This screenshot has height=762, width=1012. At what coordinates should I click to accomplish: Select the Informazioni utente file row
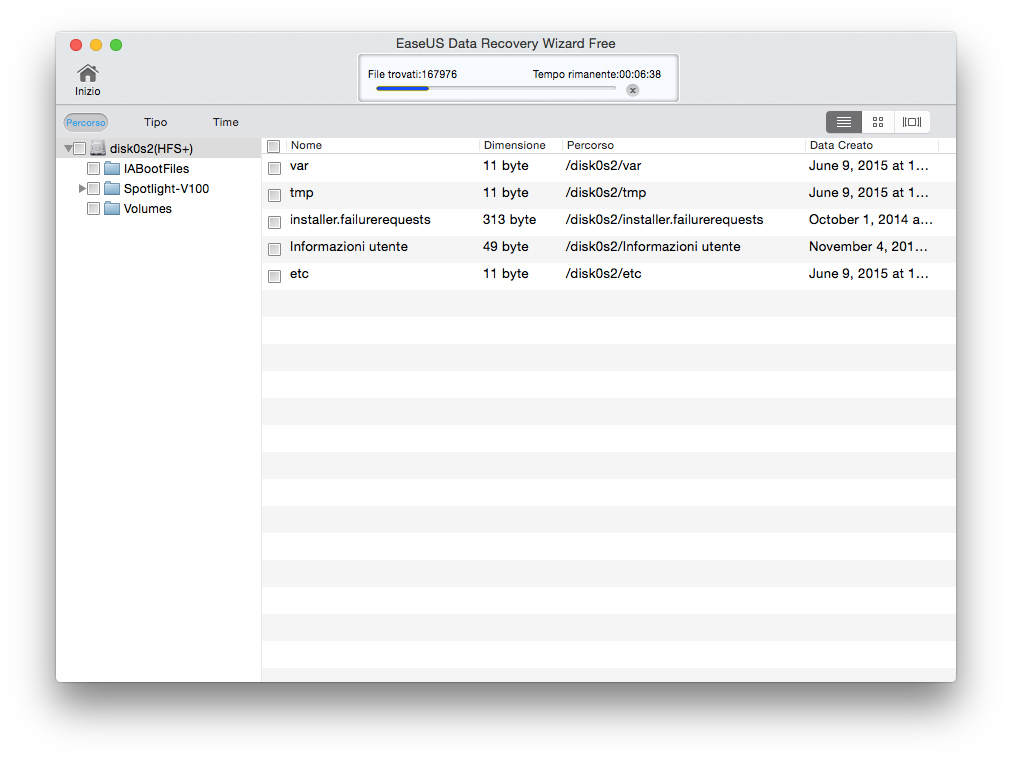coord(349,247)
